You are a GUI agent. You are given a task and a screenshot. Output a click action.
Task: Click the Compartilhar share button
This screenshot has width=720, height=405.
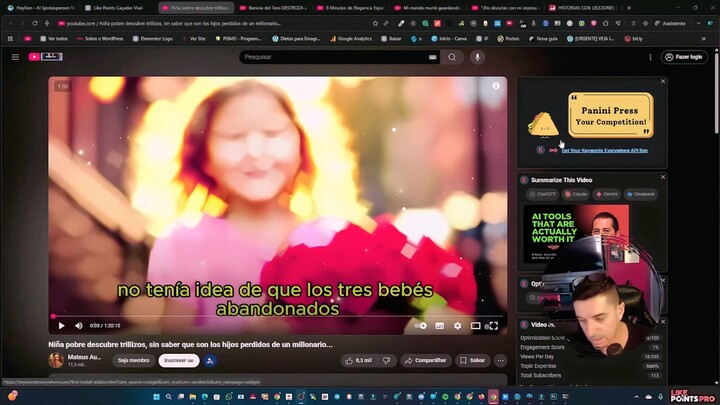(x=426, y=360)
